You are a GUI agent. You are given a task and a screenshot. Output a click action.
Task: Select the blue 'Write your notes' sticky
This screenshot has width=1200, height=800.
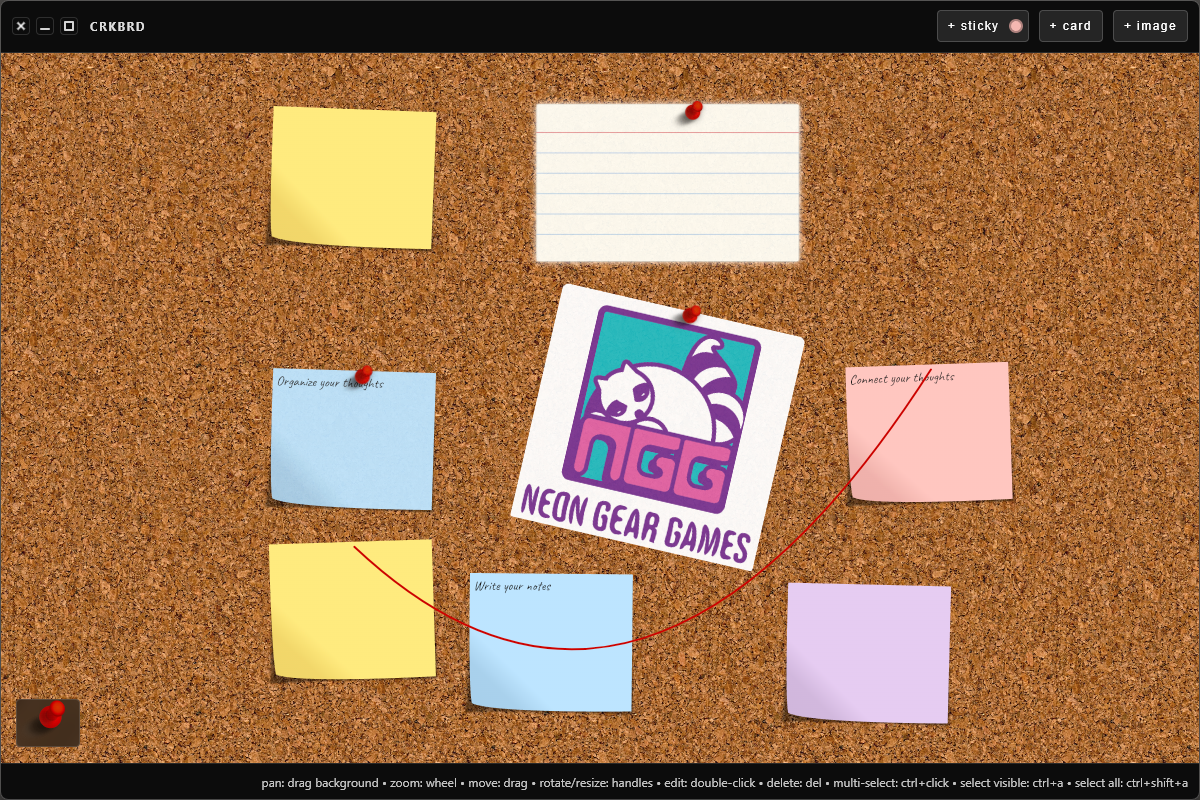click(551, 642)
